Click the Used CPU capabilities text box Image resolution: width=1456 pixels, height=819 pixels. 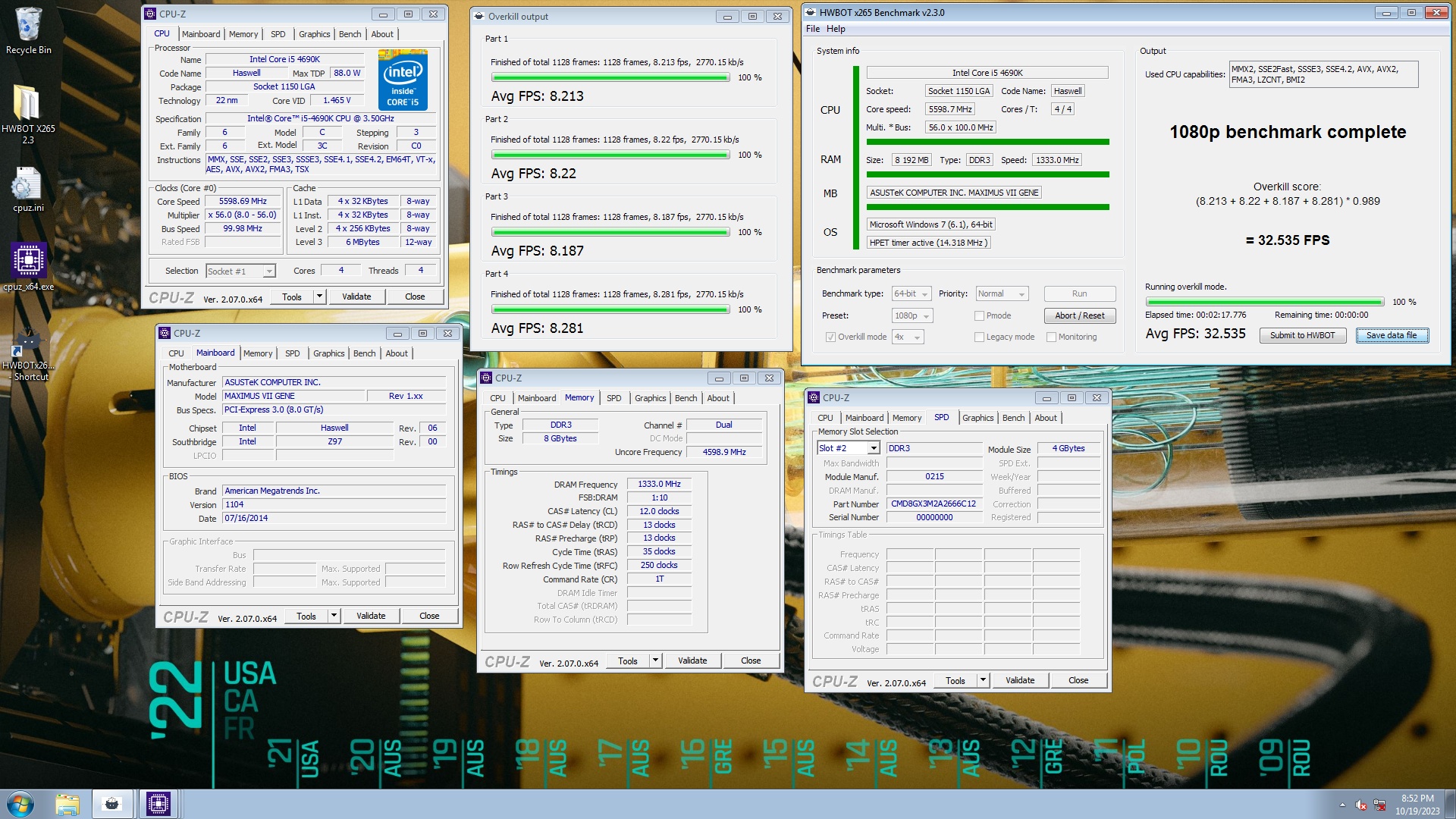1323,74
